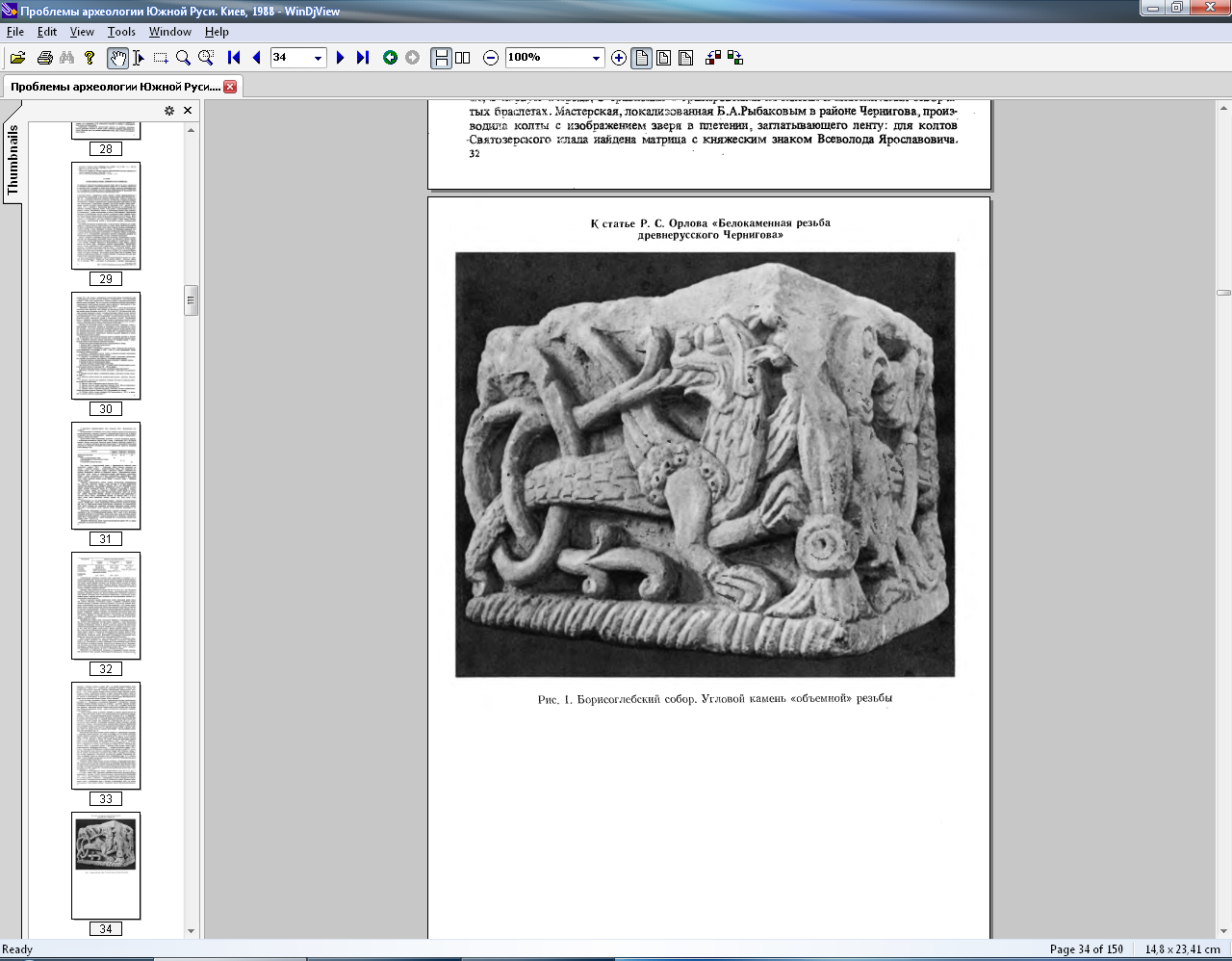
Task: Click the red-and-black rotate page icon
Action: pyautogui.click(x=713, y=58)
